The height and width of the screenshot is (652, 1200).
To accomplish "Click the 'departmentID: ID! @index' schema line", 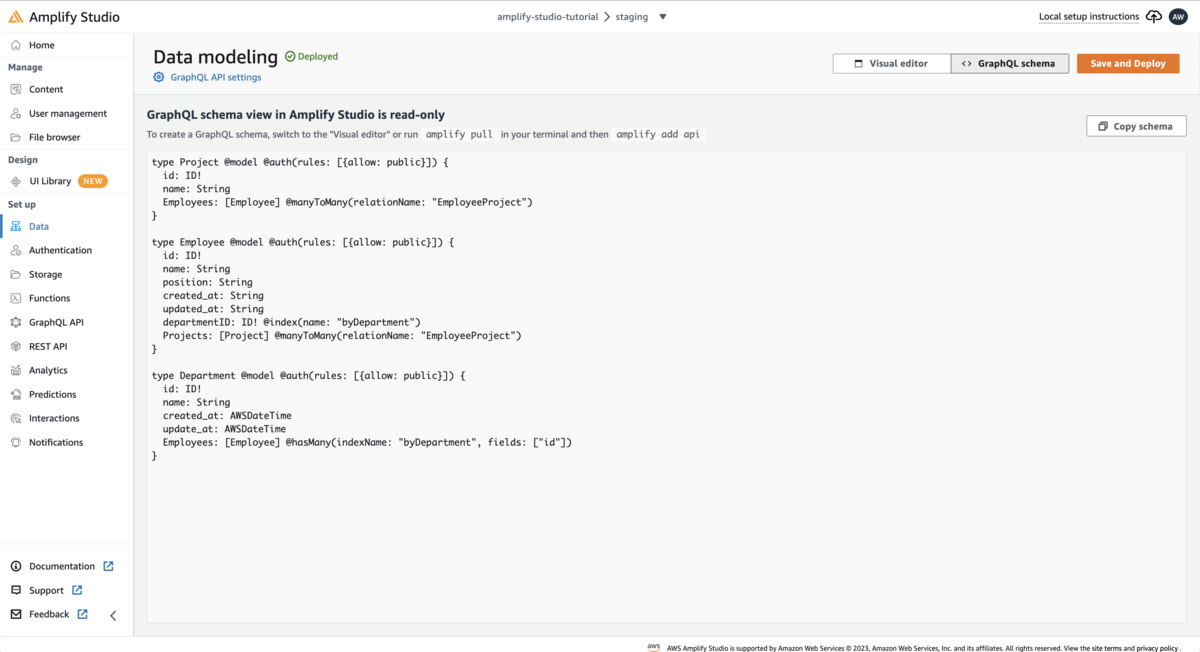I will coord(292,322).
